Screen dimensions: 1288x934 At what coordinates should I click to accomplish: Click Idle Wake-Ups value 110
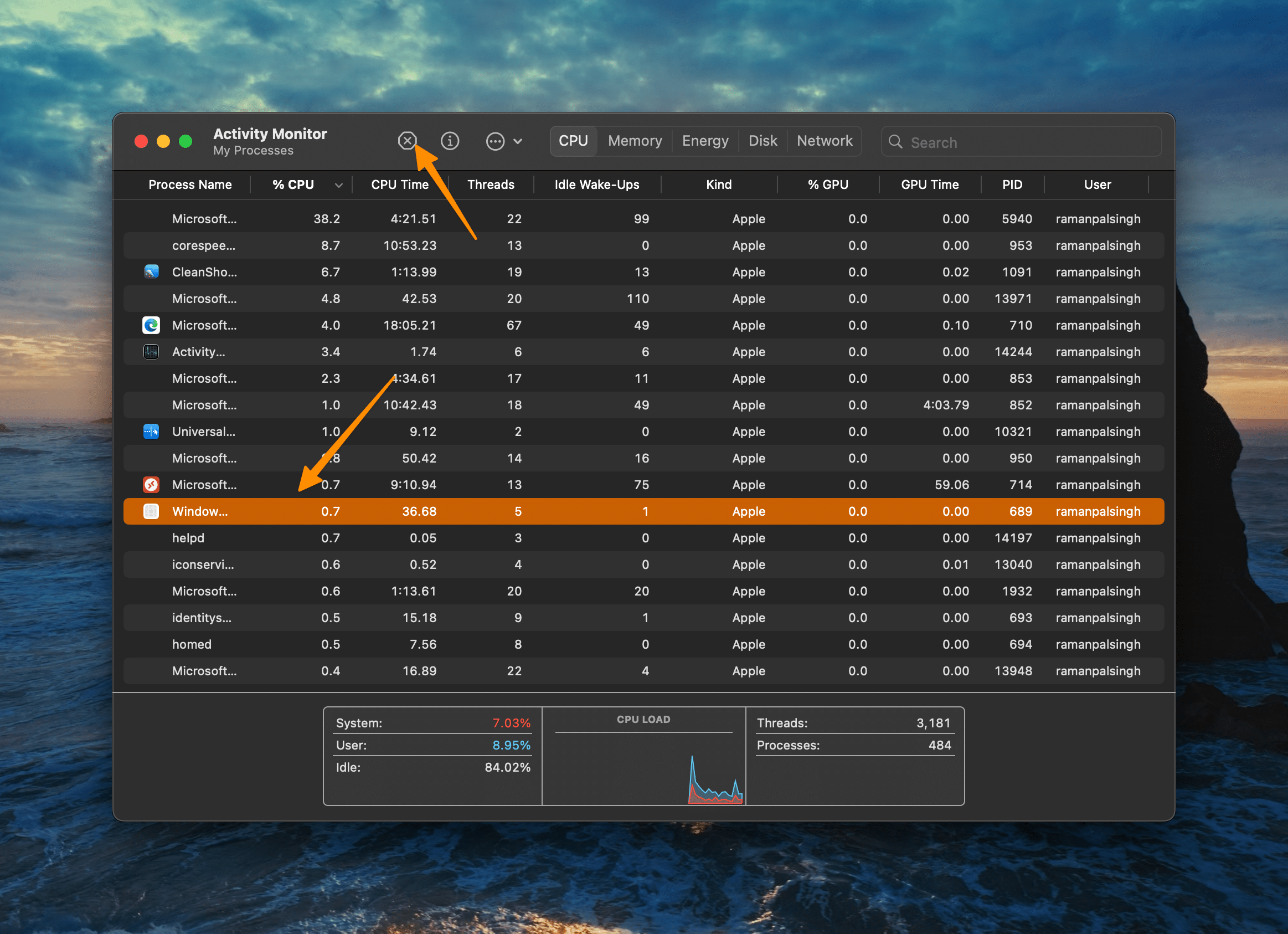click(637, 298)
